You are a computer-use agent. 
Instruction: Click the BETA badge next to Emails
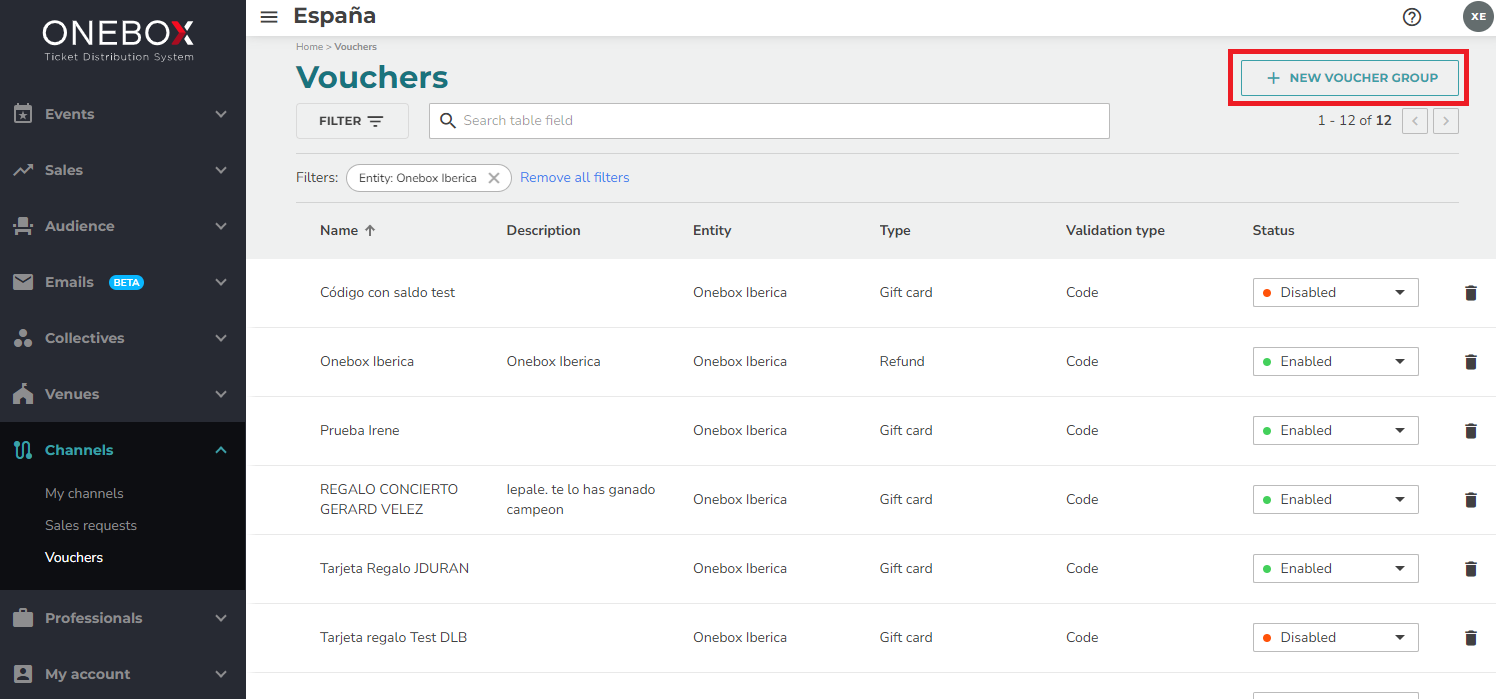pyautogui.click(x=126, y=283)
